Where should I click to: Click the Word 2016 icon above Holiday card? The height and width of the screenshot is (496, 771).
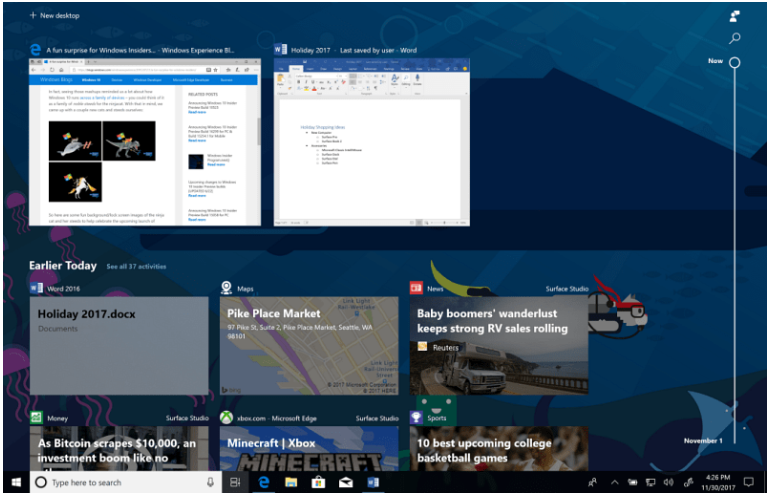36,288
